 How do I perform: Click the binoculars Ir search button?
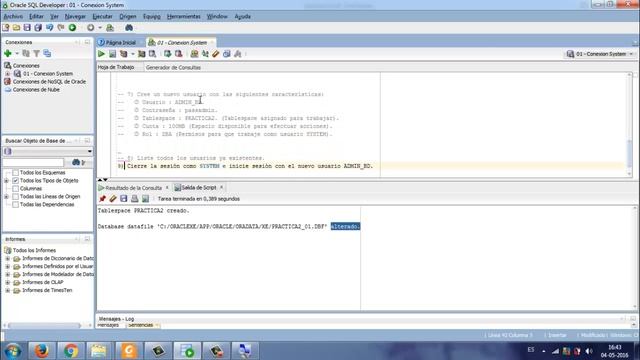pyautogui.click(x=78, y=162)
